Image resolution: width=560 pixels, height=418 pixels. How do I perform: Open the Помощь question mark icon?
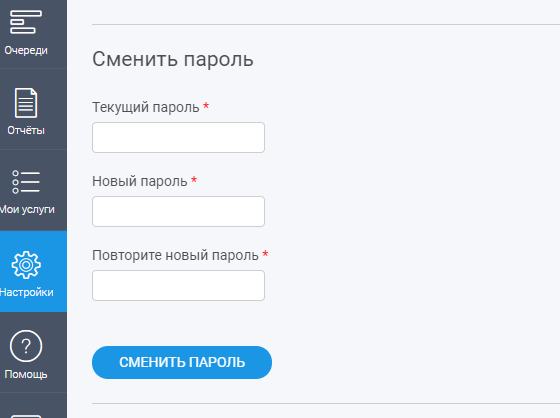pos(26,346)
